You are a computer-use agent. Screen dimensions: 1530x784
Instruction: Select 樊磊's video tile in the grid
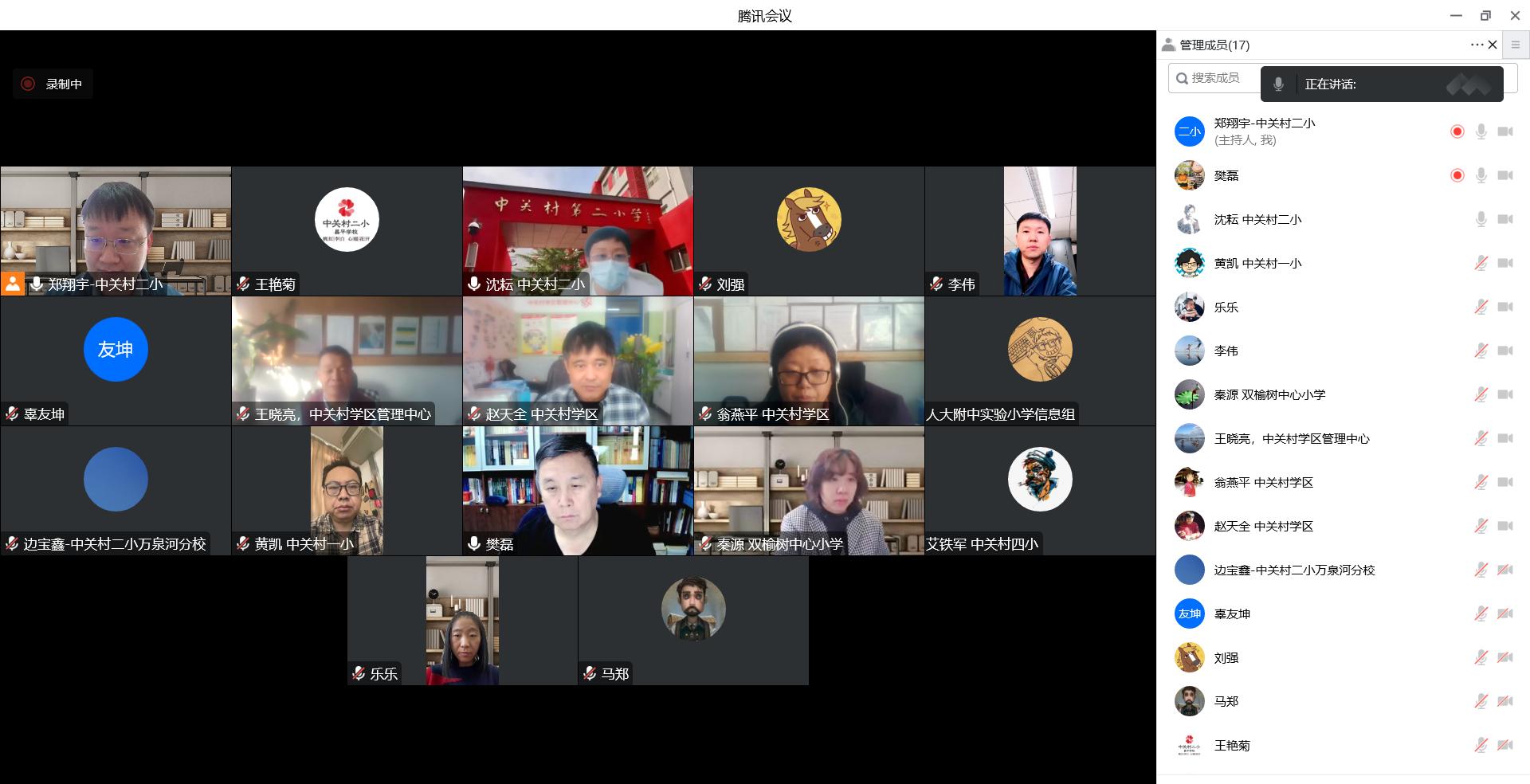coord(578,490)
